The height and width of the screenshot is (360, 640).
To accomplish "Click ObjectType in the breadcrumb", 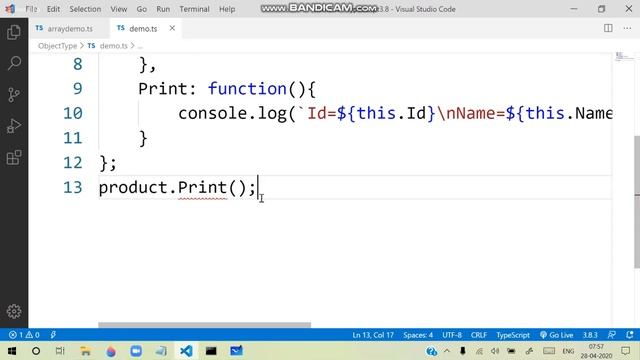I will coord(57,46).
